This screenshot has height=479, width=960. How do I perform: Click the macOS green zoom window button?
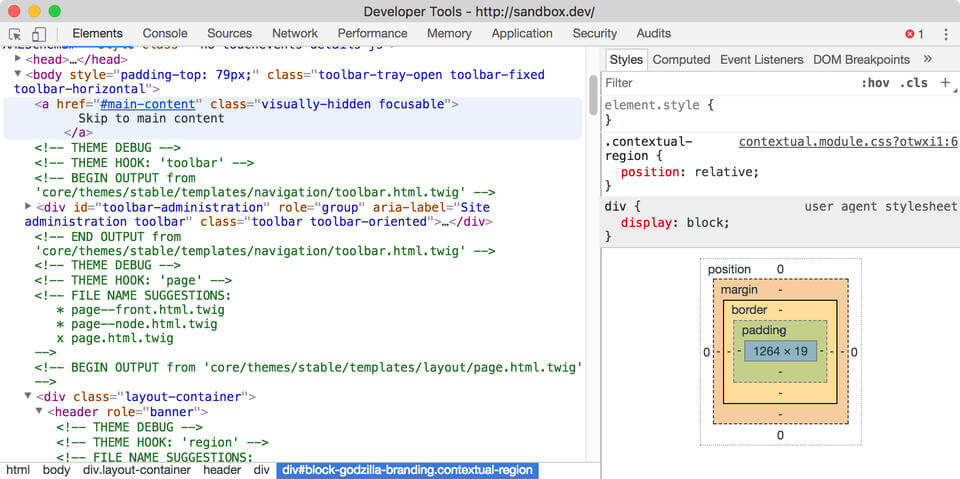click(54, 11)
